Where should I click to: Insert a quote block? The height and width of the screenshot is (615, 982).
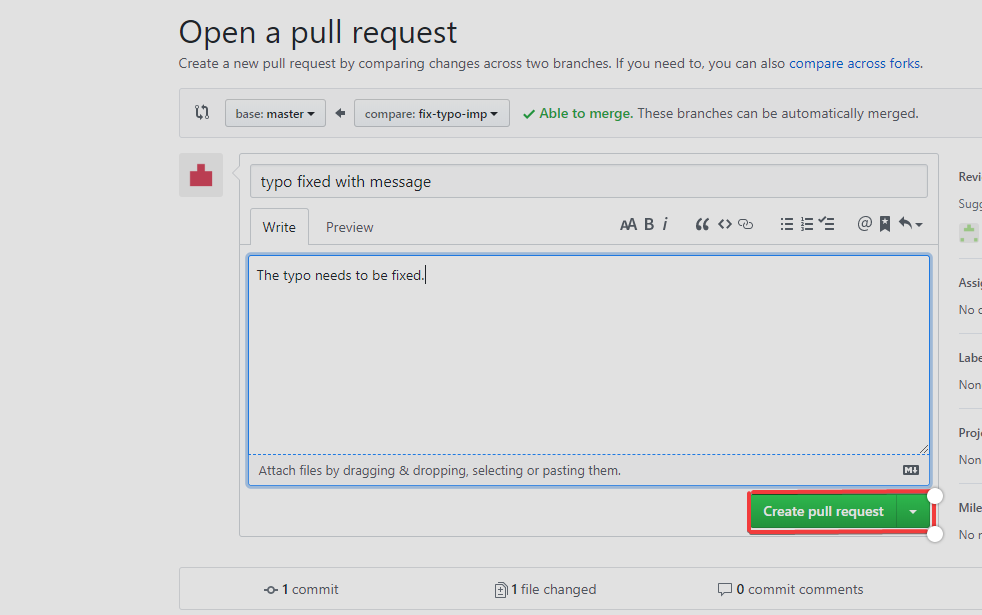703,224
